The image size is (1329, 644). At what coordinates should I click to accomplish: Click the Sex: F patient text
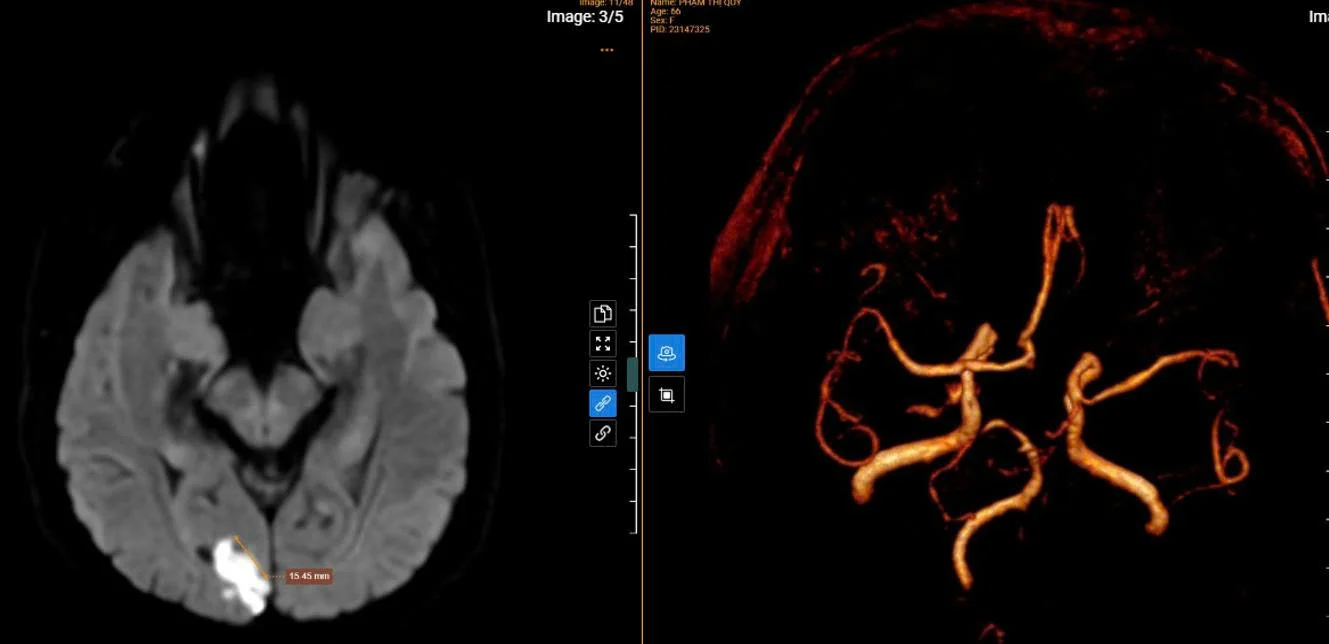(662, 21)
